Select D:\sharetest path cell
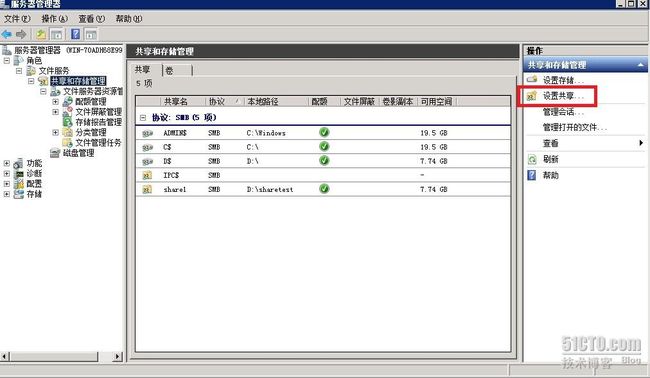 (x=270, y=189)
